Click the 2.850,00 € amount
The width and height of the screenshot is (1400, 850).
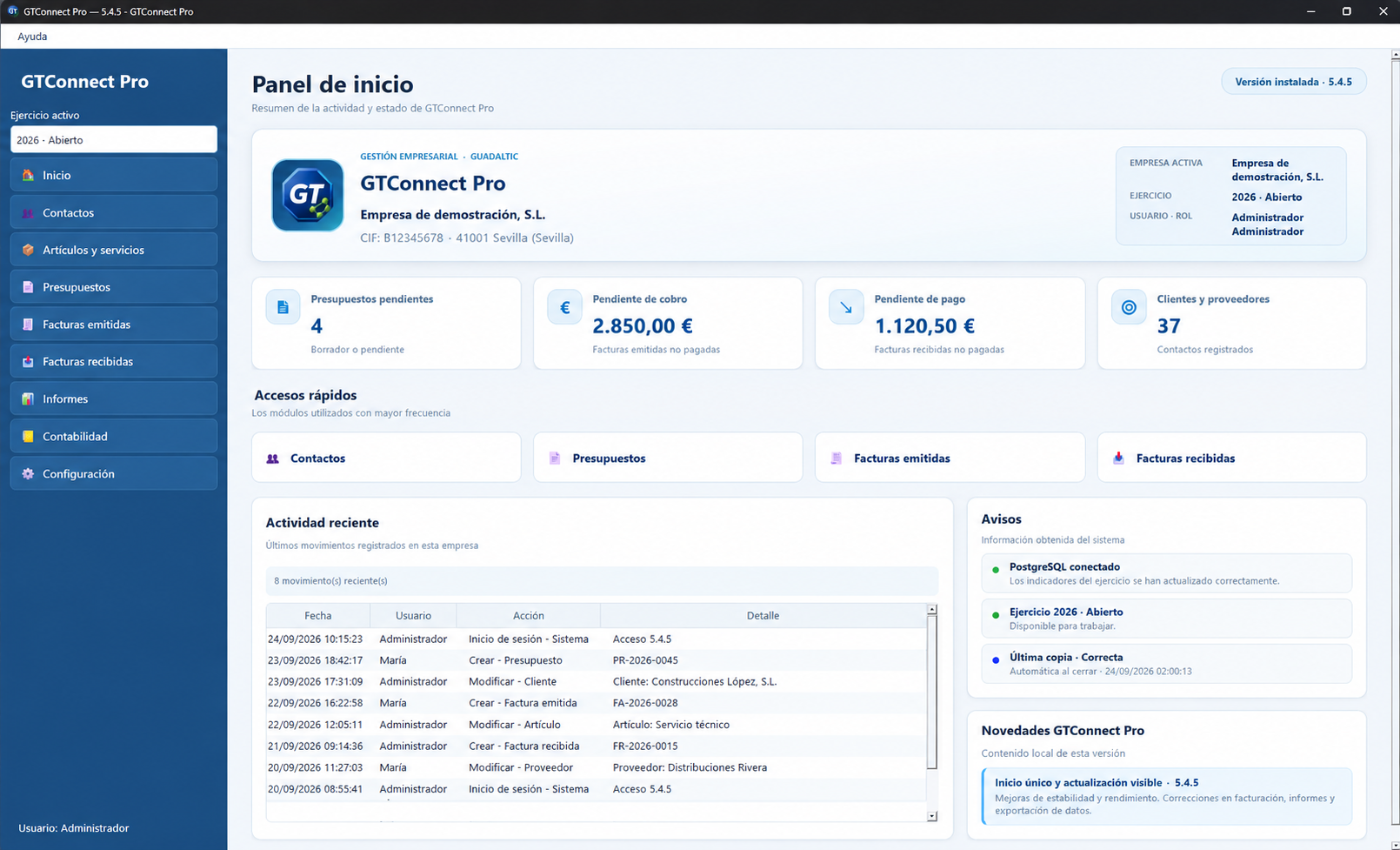pos(643,326)
